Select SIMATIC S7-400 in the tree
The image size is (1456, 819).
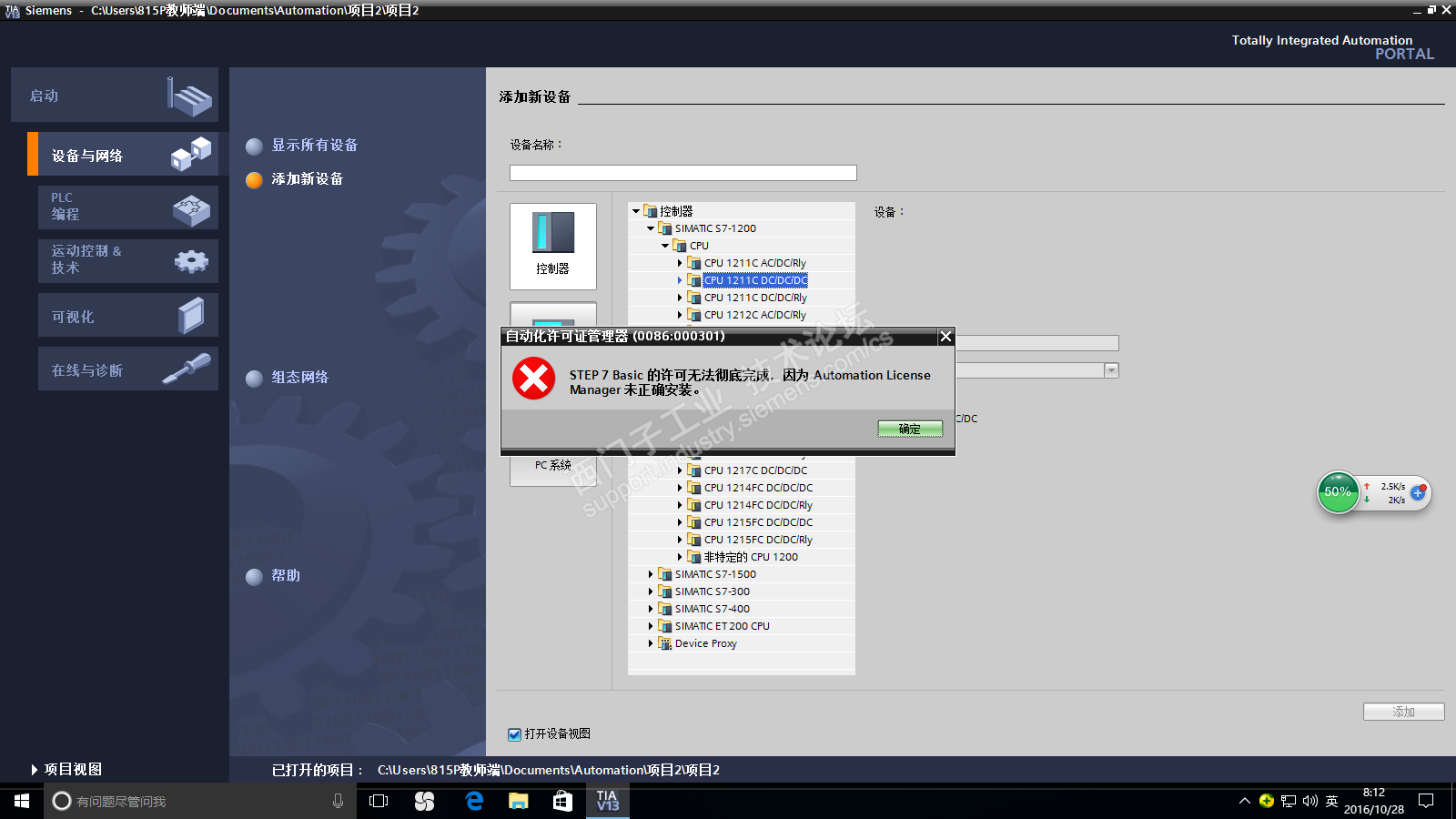pyautogui.click(x=713, y=609)
